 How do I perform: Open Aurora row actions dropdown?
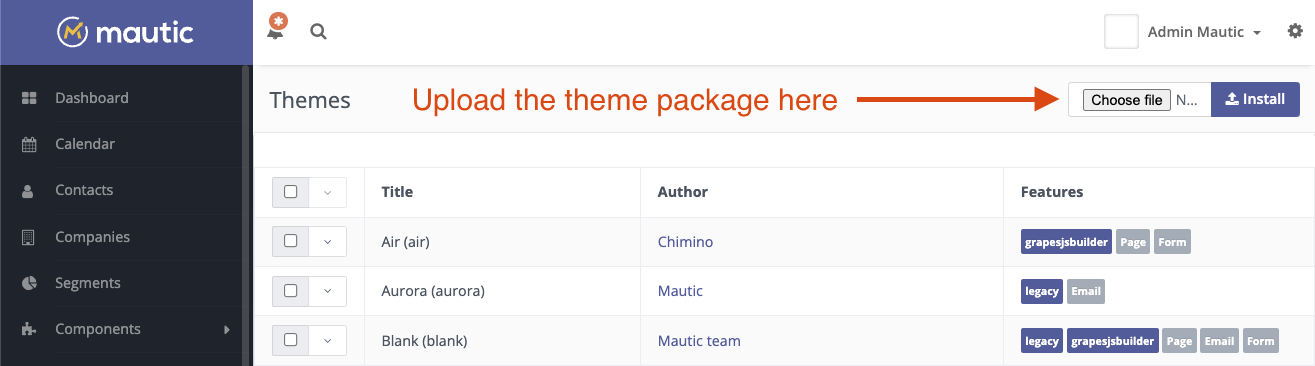pos(328,291)
